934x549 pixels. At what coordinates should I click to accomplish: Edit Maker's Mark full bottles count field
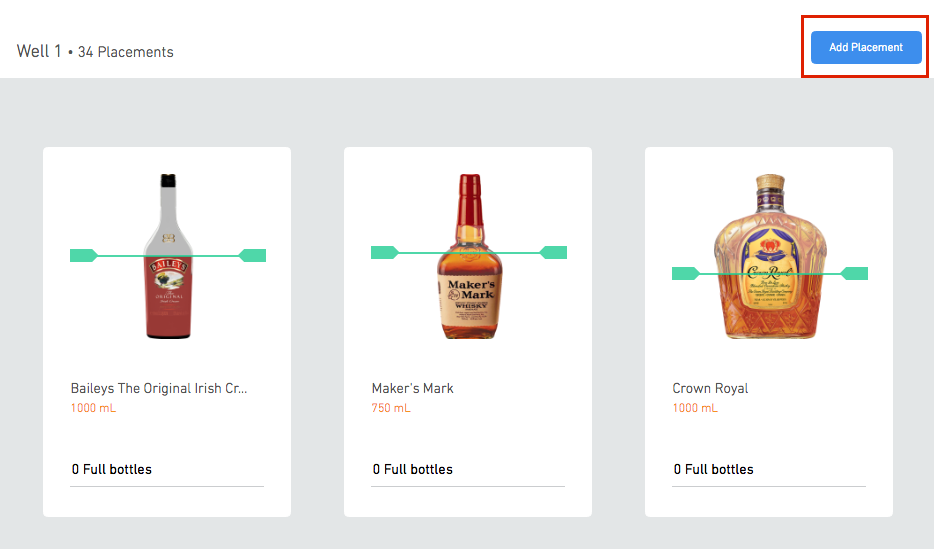(x=468, y=469)
